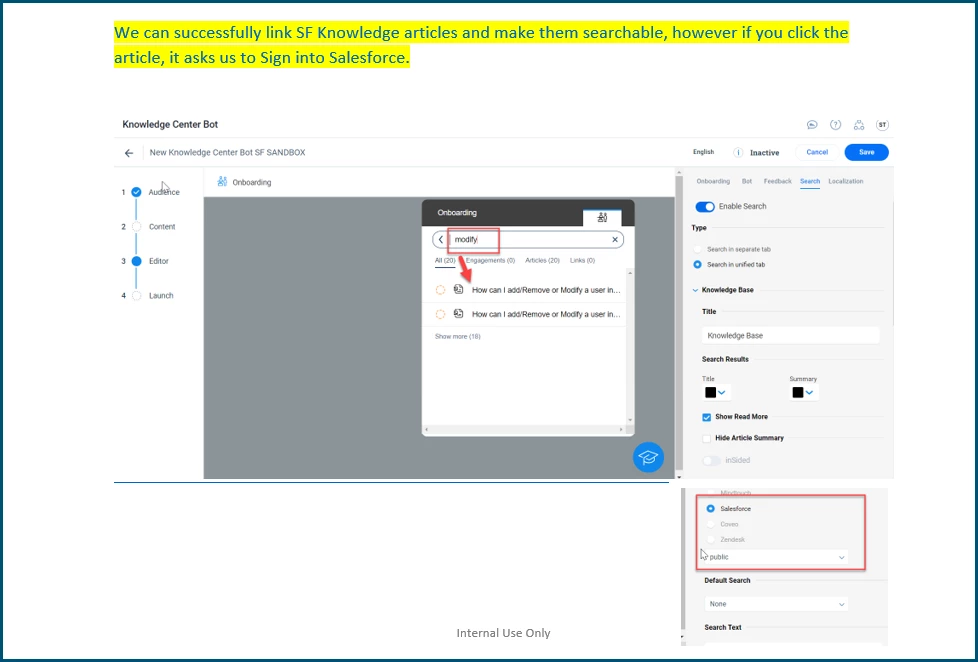This screenshot has height=662, width=978.
Task: Check the Show Read More checkbox
Action: (706, 417)
